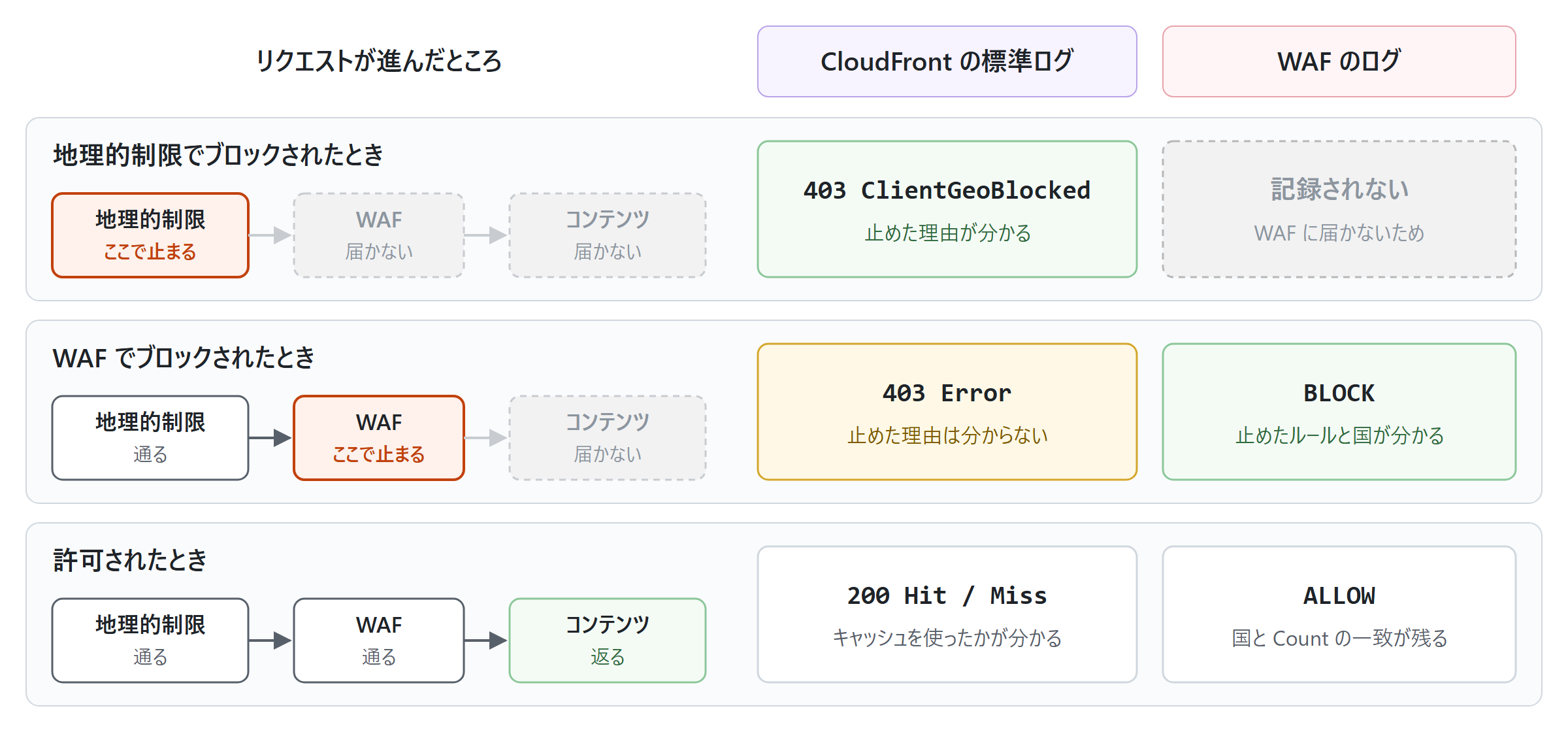The width and height of the screenshot is (1568, 732).
Task: Click the dashed 'コンテンツ 届かない' box in the geo-blocked row
Action: [608, 235]
